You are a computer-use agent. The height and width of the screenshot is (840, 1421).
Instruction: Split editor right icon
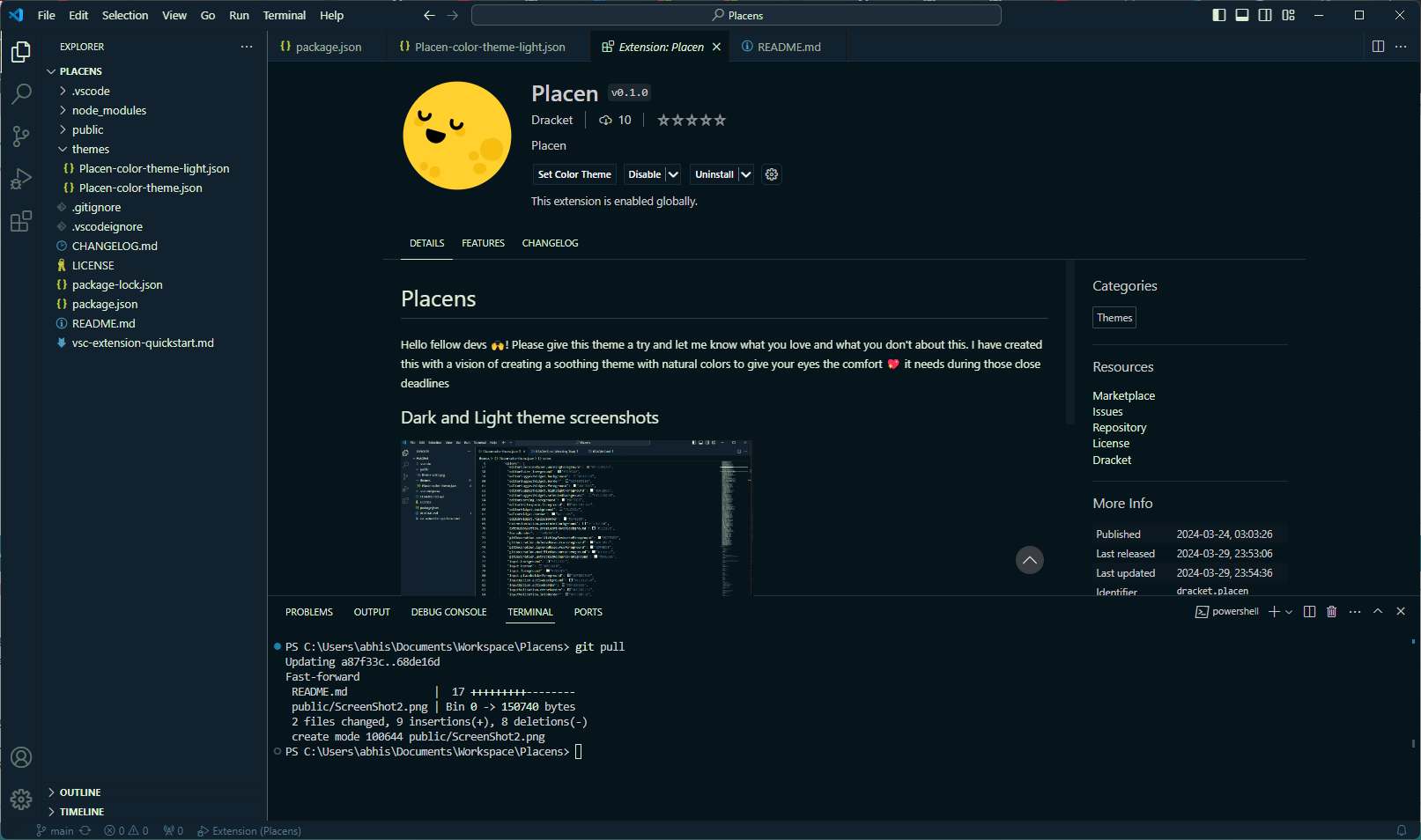tap(1379, 47)
